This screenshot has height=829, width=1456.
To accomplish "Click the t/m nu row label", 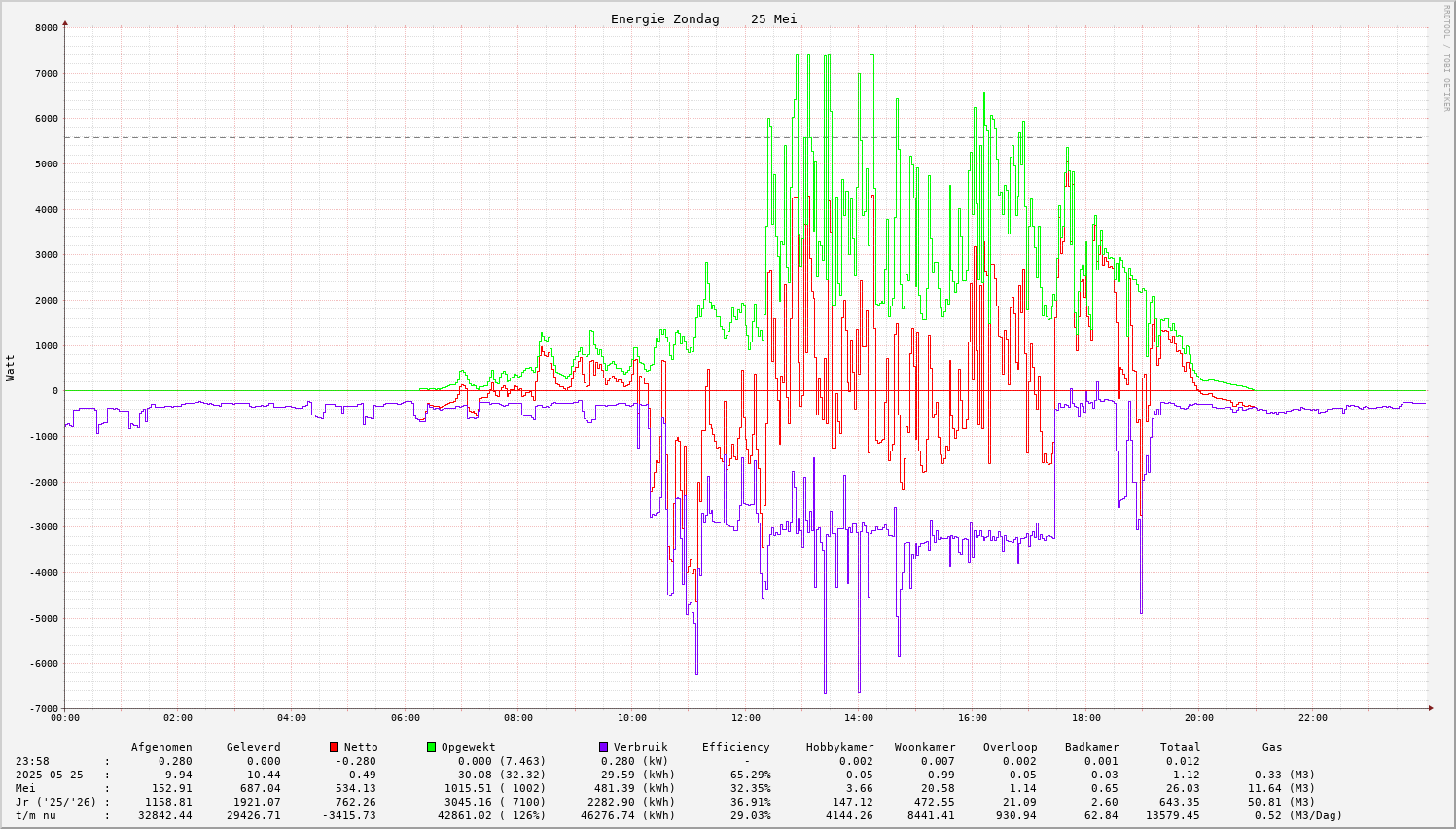I will 35,815.
